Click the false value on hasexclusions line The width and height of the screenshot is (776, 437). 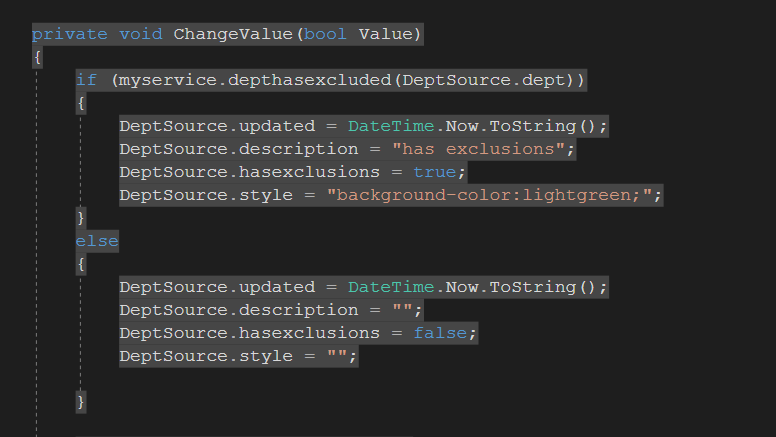[440, 333]
